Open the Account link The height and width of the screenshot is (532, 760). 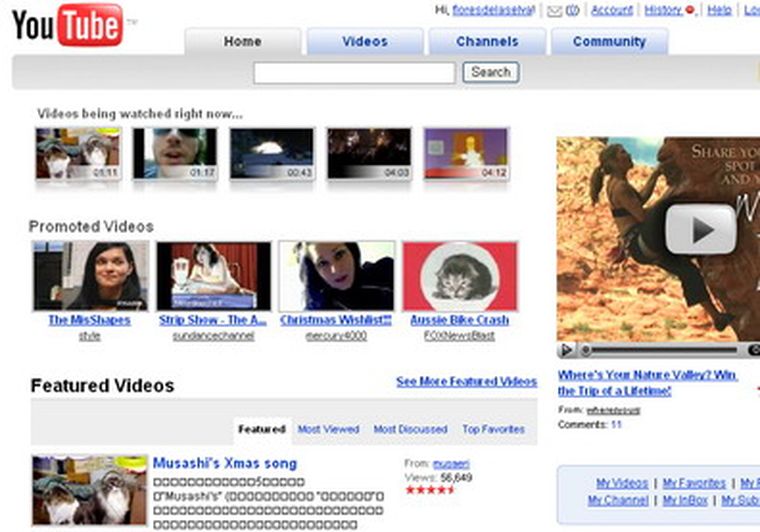click(612, 10)
